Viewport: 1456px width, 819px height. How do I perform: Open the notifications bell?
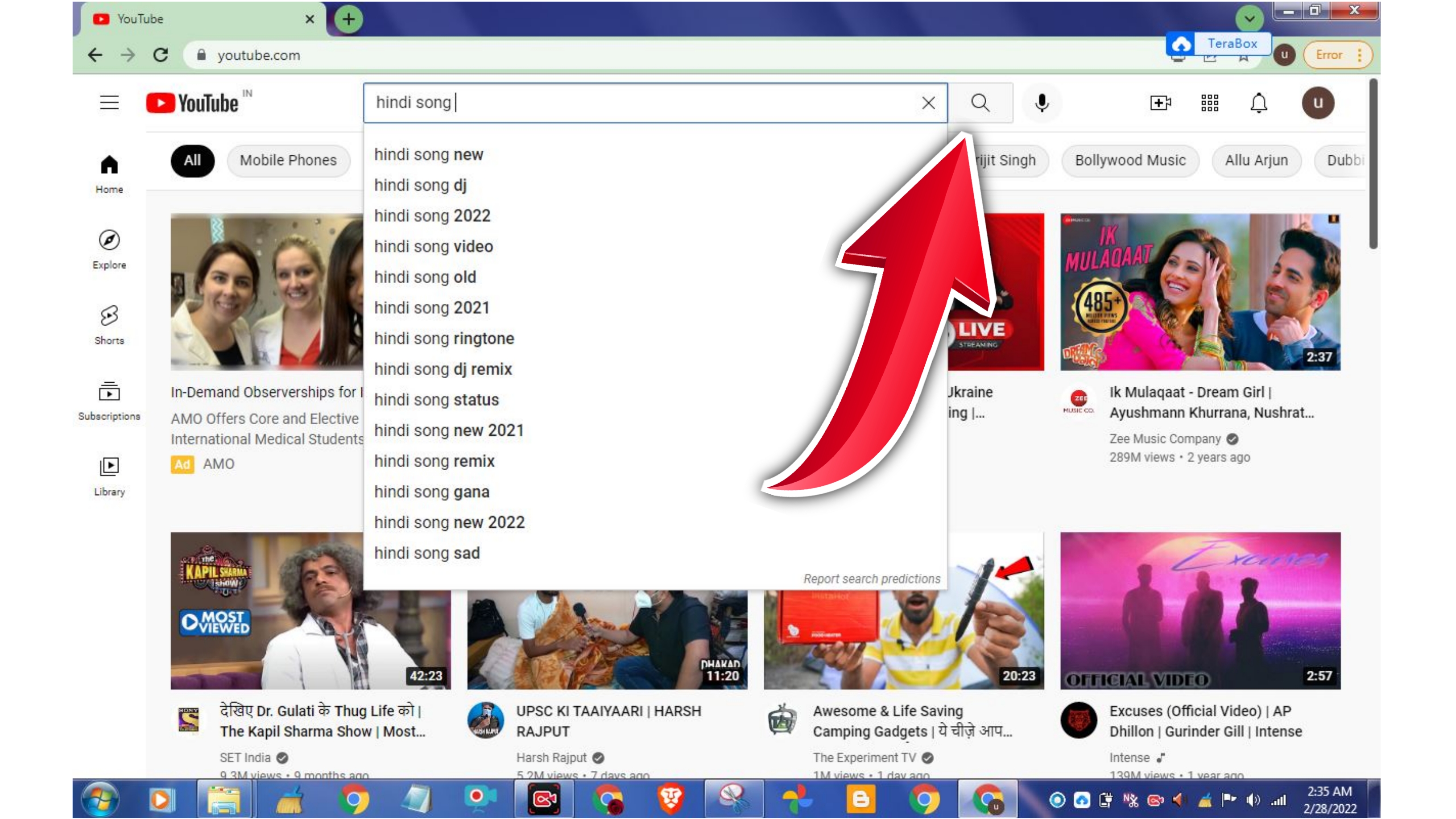point(1259,103)
